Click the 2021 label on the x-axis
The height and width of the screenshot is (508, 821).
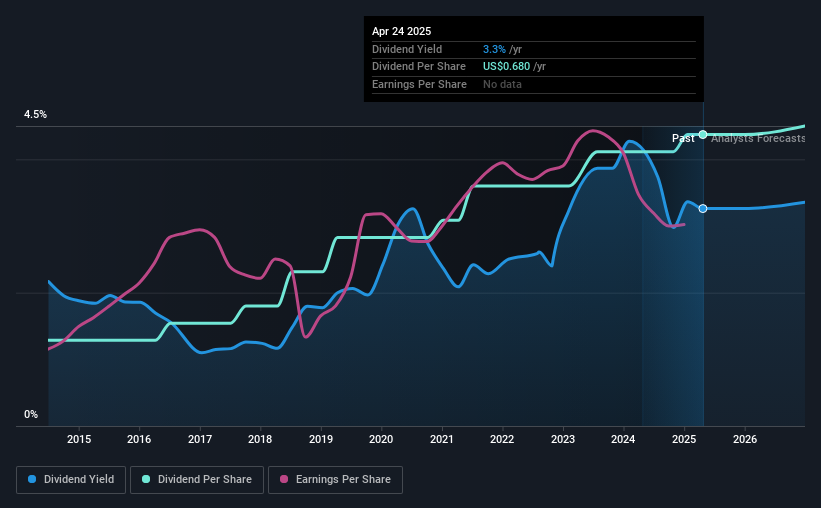coord(442,439)
